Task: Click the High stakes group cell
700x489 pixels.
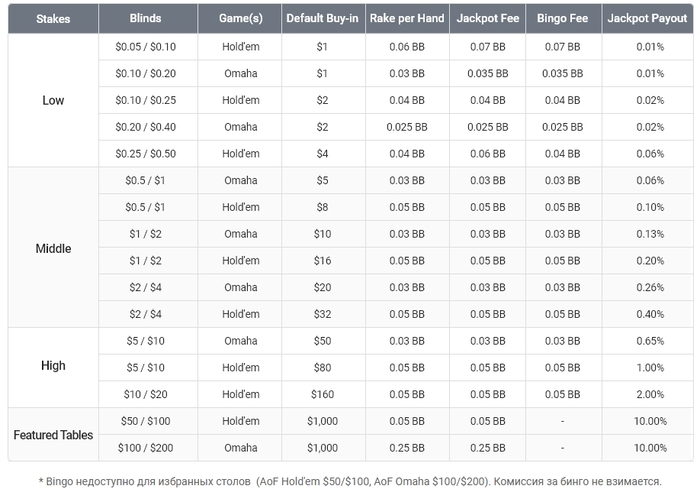Action: (x=53, y=366)
